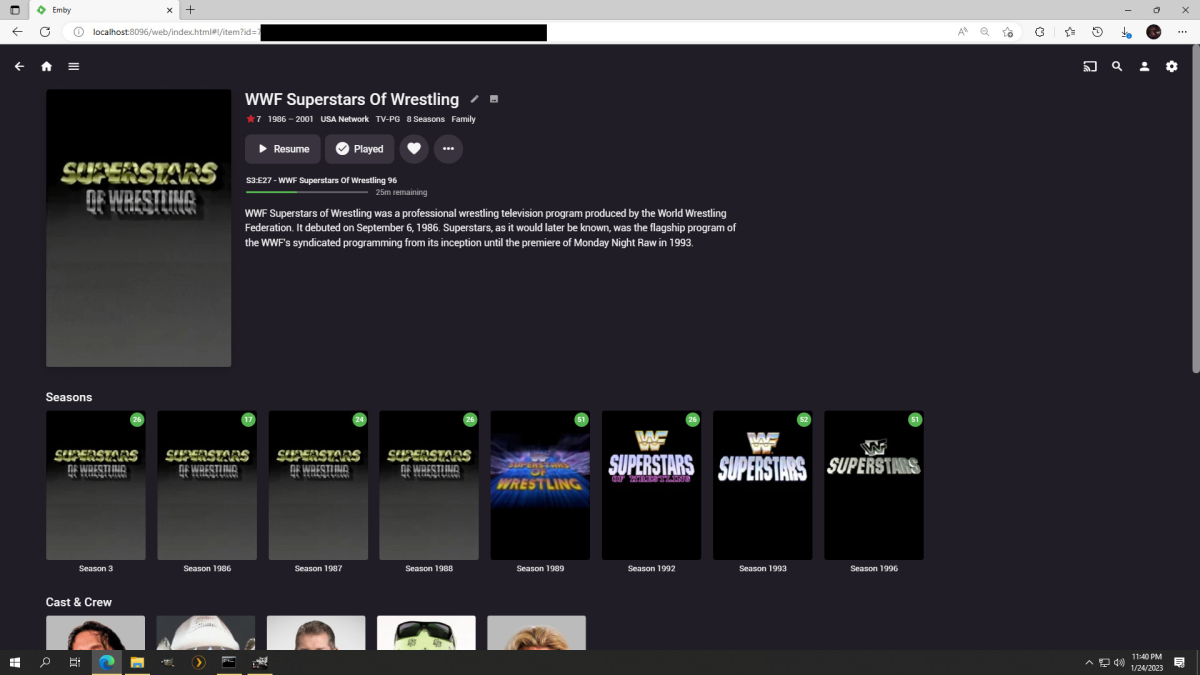
Task: Open Windows taskbar search
Action: click(45, 662)
